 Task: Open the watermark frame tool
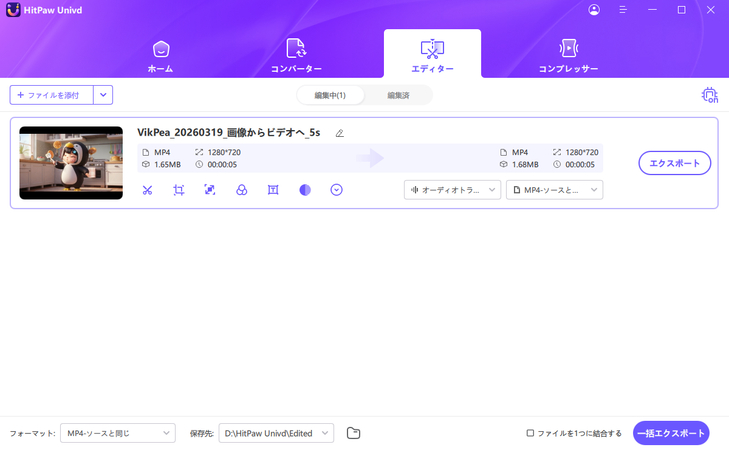click(x=273, y=190)
